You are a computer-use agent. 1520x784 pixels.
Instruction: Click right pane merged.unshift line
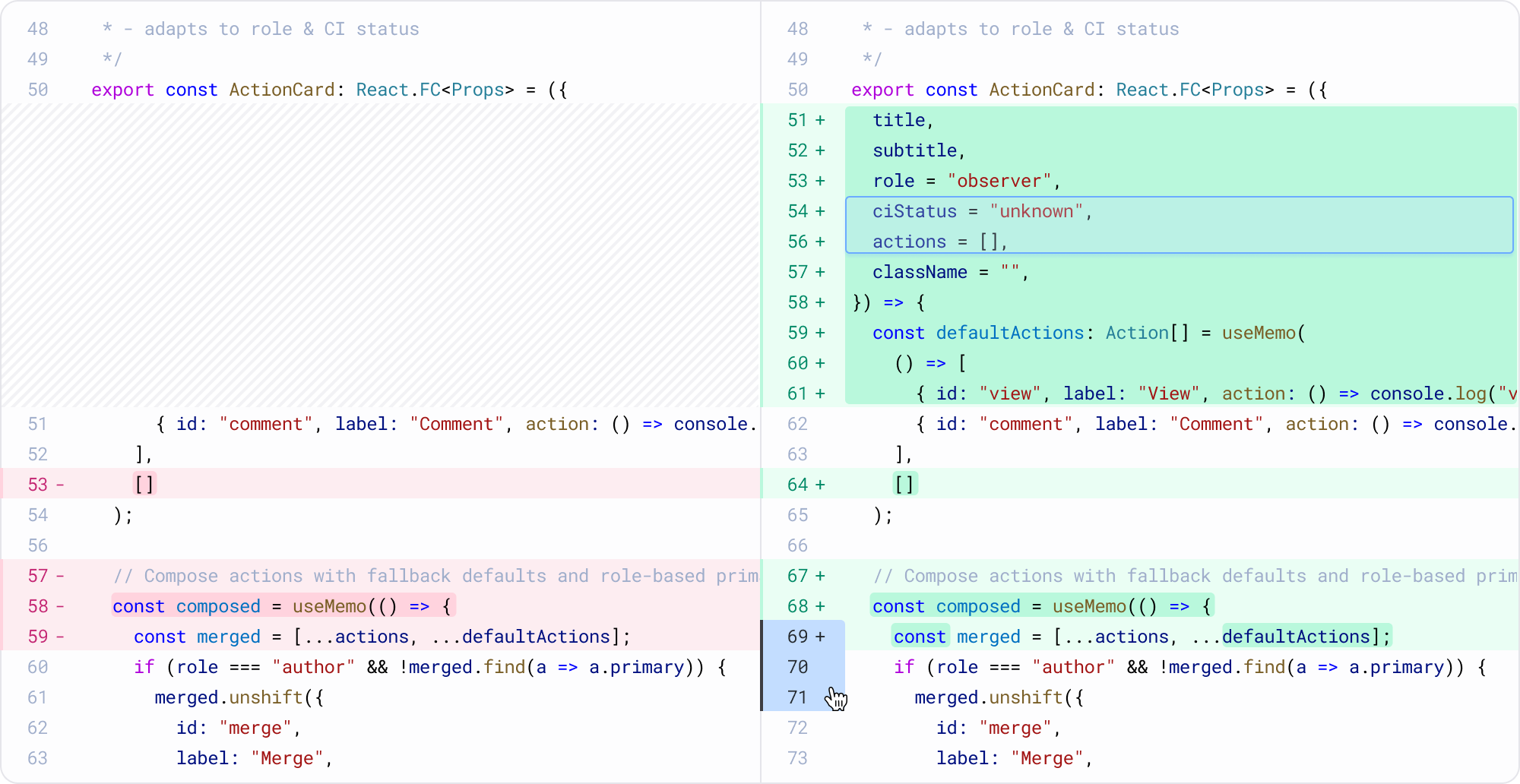pos(1140,697)
